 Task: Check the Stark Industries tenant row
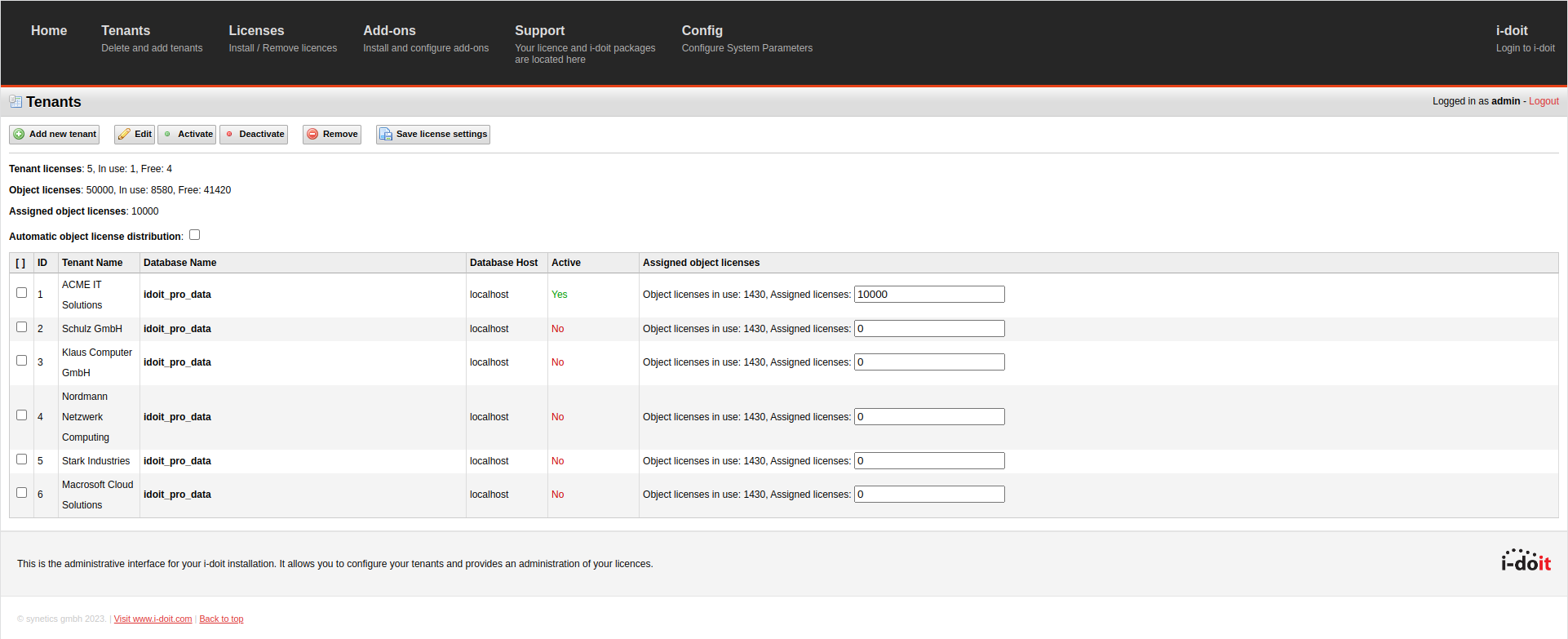22,459
